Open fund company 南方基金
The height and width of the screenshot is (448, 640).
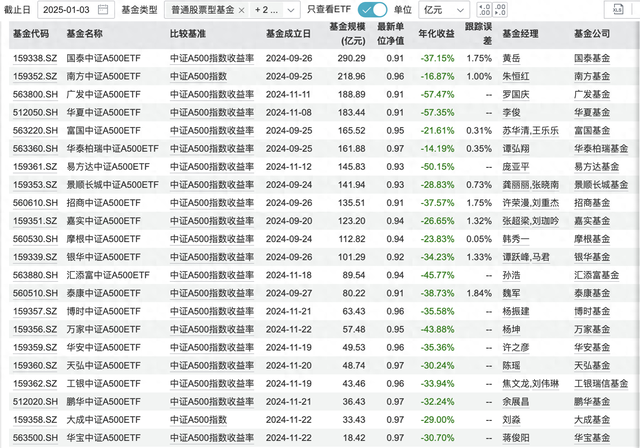(x=592, y=76)
